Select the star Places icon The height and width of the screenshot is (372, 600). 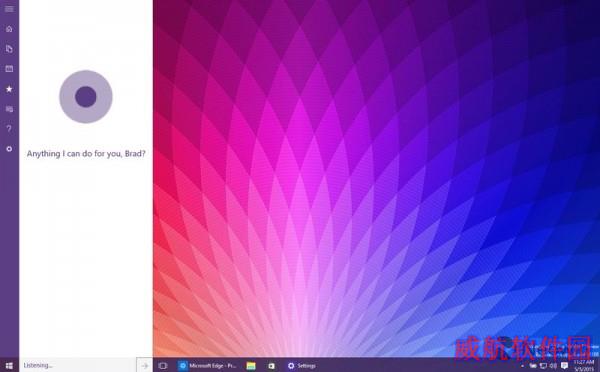click(9, 89)
